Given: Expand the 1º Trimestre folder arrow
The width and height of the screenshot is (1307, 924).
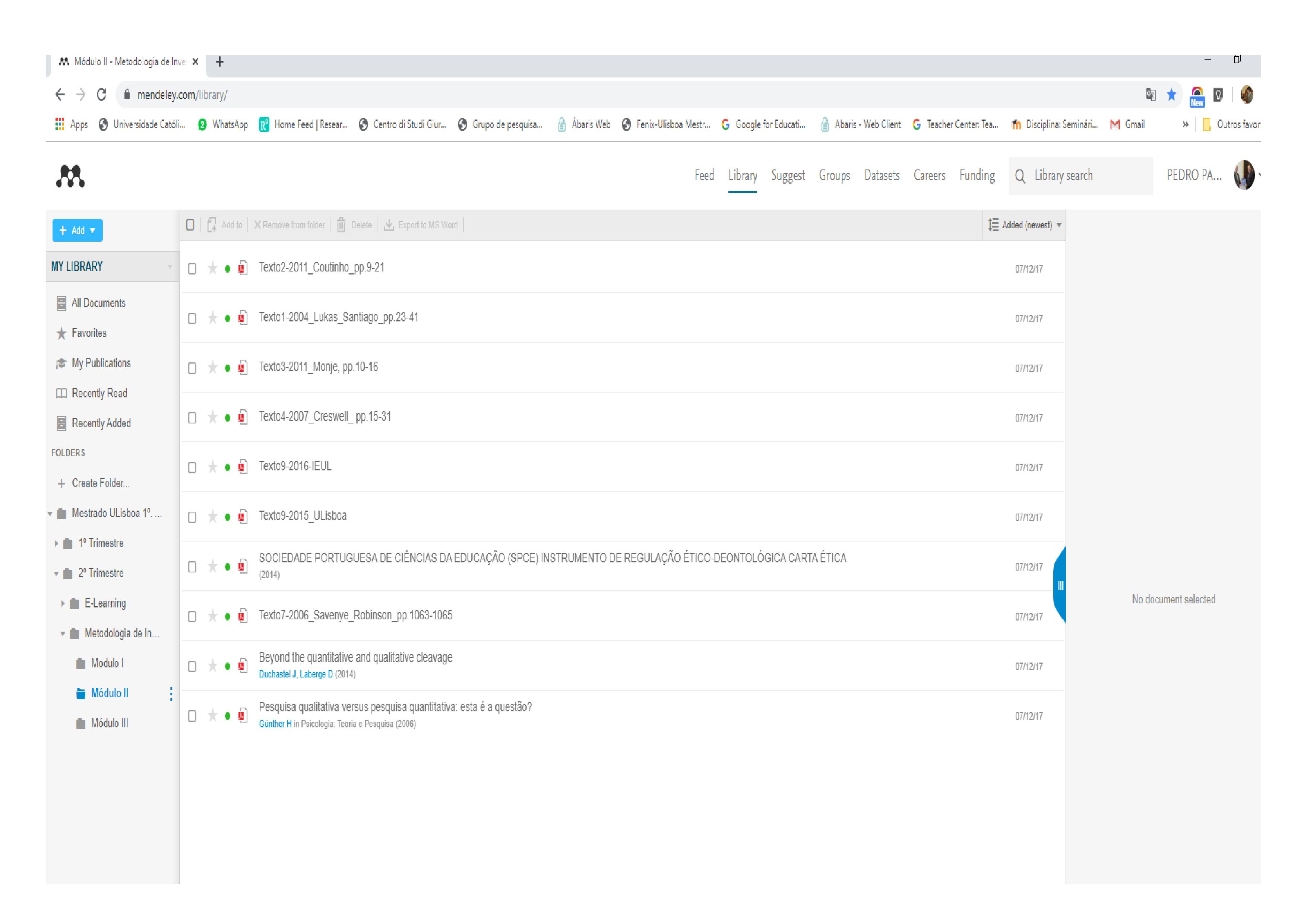Looking at the screenshot, I should pyautogui.click(x=56, y=543).
